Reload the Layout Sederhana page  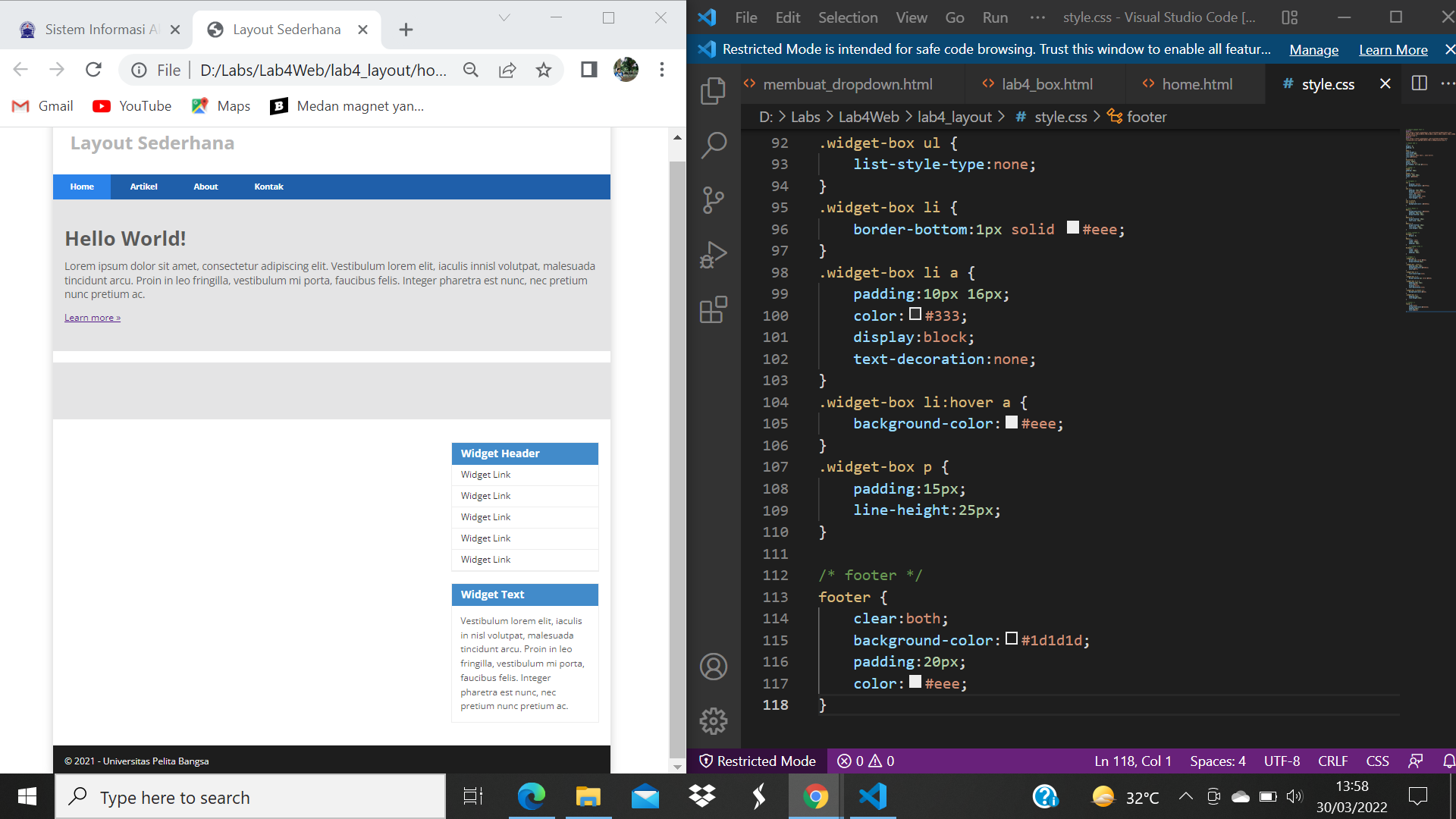pyautogui.click(x=93, y=69)
